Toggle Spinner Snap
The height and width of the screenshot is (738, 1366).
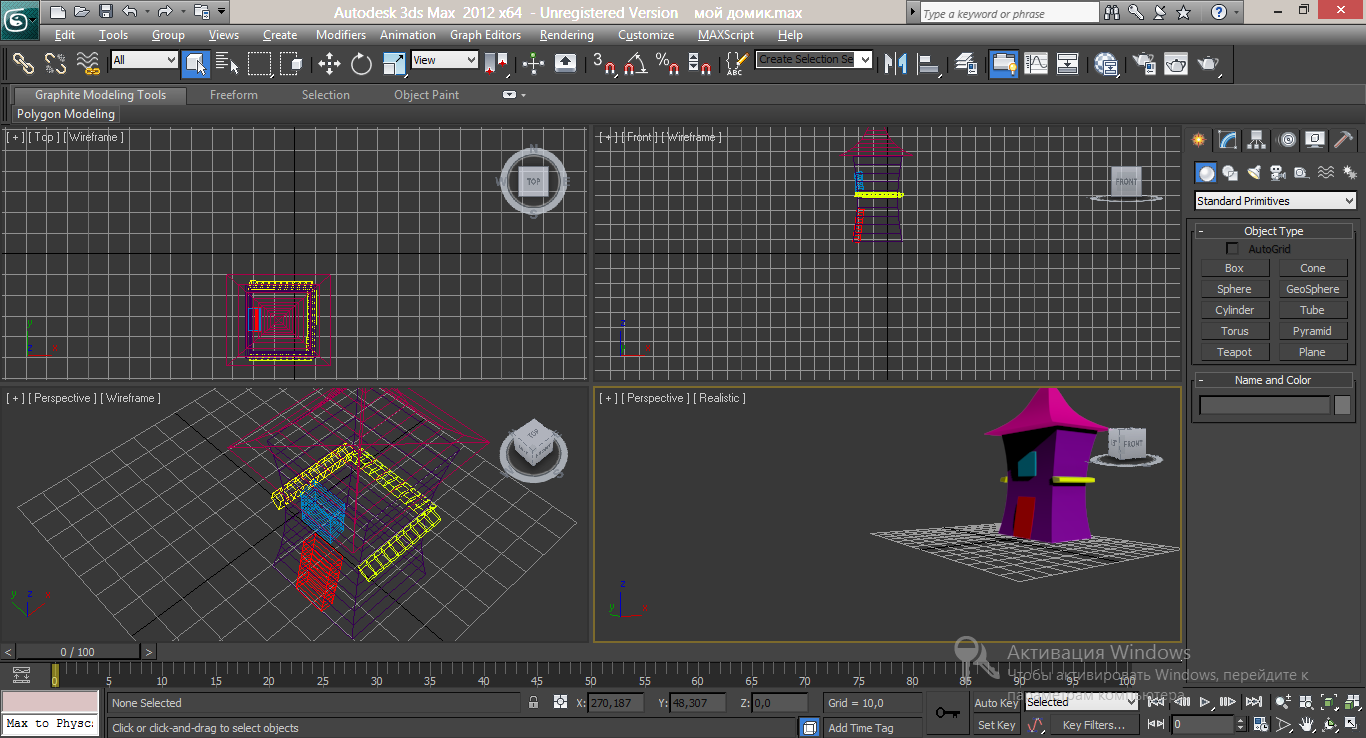700,64
